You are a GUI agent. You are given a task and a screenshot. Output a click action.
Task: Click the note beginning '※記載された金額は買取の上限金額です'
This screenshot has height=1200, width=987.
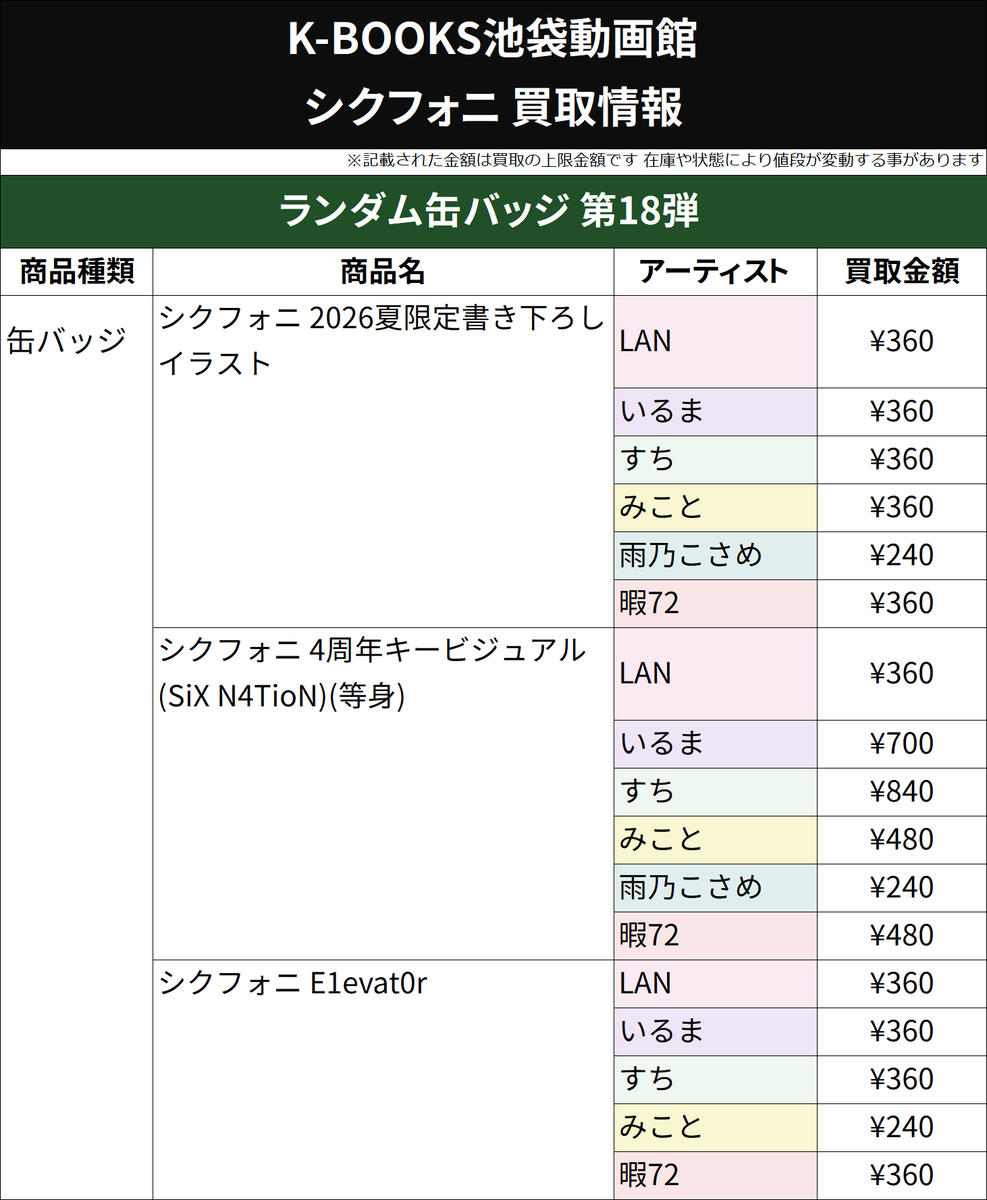(x=665, y=160)
